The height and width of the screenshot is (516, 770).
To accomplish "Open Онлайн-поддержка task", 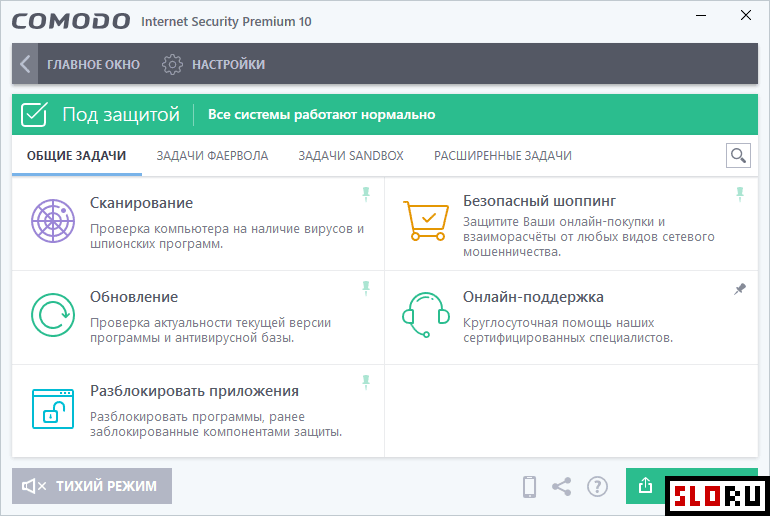I will coord(533,297).
